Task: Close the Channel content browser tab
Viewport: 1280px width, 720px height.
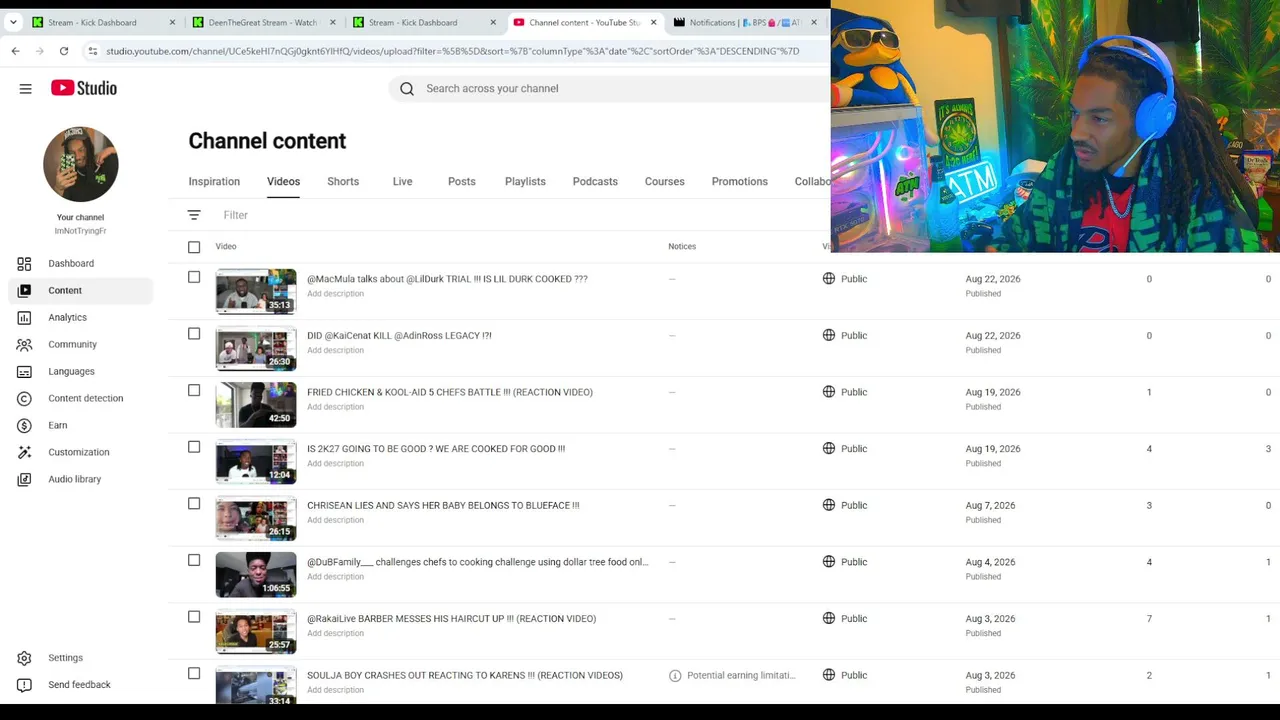Action: pos(653,22)
